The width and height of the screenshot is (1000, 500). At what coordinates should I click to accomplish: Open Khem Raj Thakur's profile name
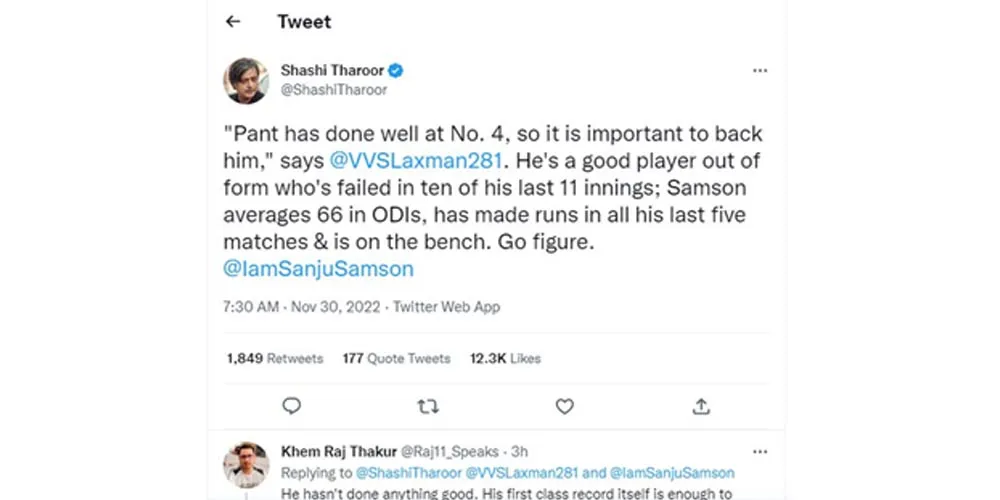pyautogui.click(x=338, y=452)
